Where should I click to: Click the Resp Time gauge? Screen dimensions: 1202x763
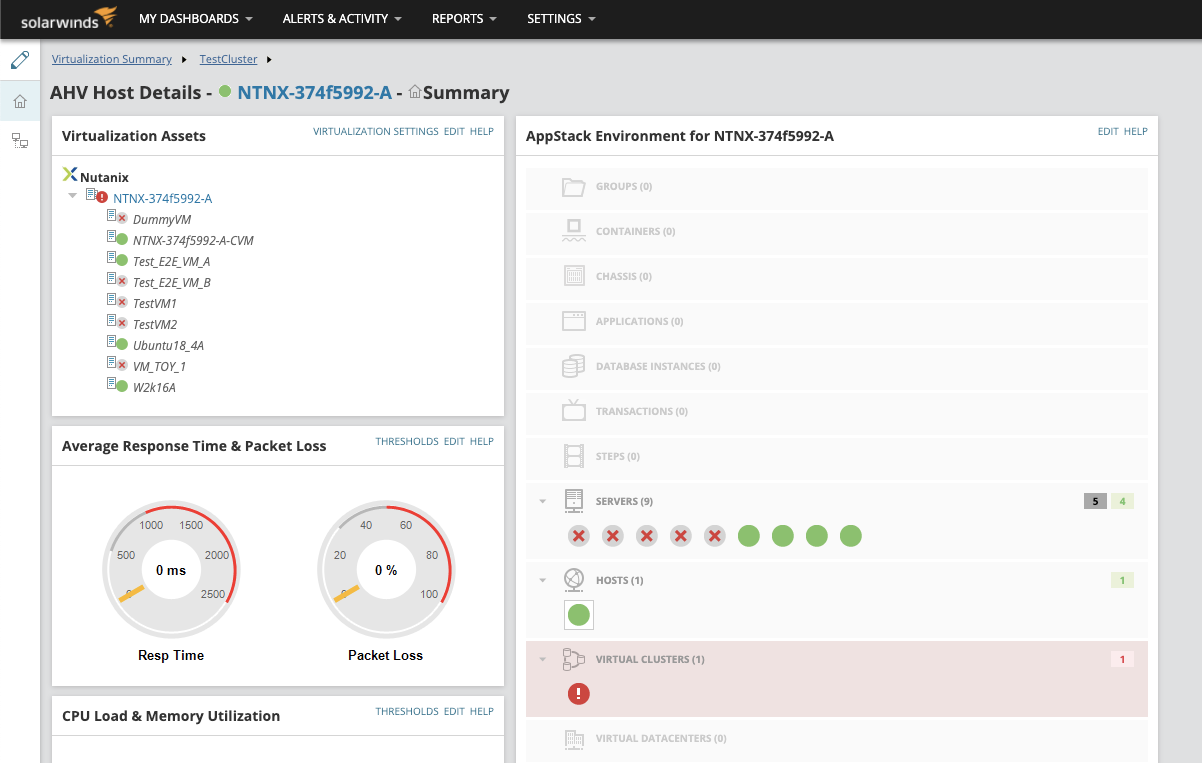click(x=171, y=570)
